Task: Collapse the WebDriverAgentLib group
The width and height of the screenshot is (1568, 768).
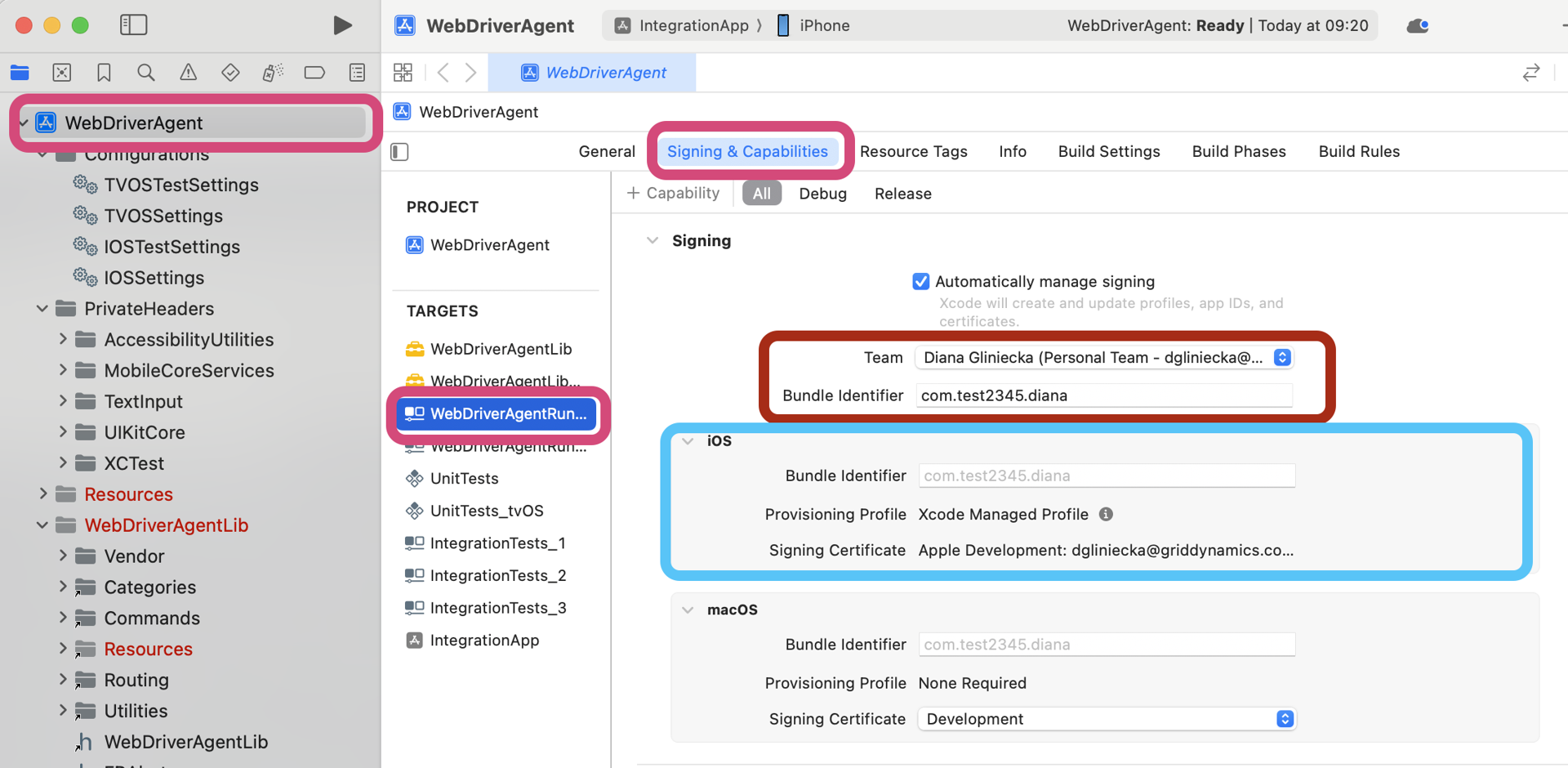Action: click(x=42, y=525)
